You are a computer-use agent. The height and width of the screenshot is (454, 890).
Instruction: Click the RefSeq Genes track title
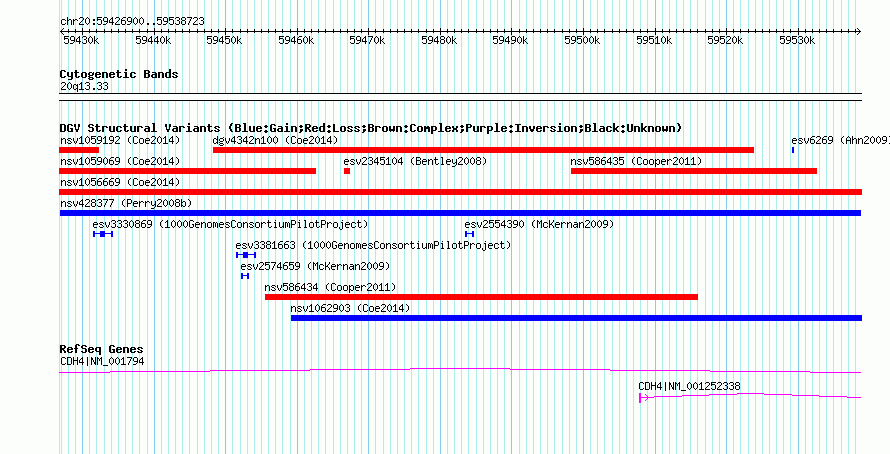(101, 349)
